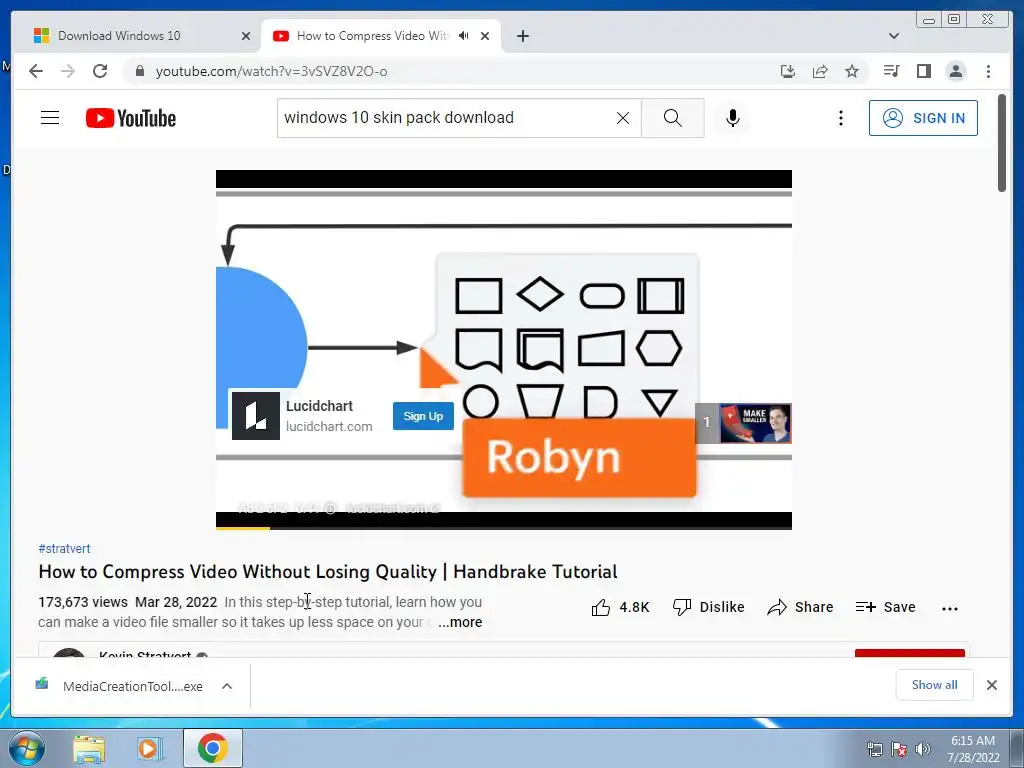
Task: Open more actions ellipsis beside Save
Action: coord(950,608)
